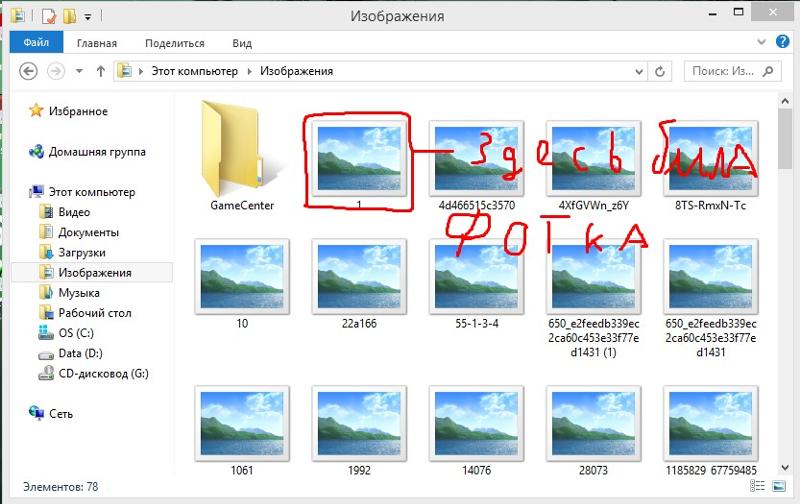The image size is (800, 504).
Task: Click scrollbar down arrow
Action: pyautogui.click(x=785, y=467)
